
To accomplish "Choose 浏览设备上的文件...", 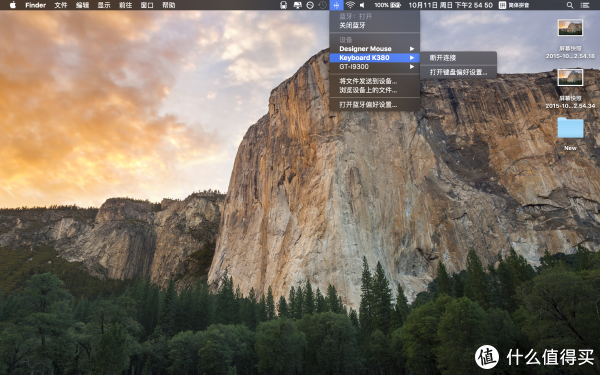I will (x=374, y=90).
